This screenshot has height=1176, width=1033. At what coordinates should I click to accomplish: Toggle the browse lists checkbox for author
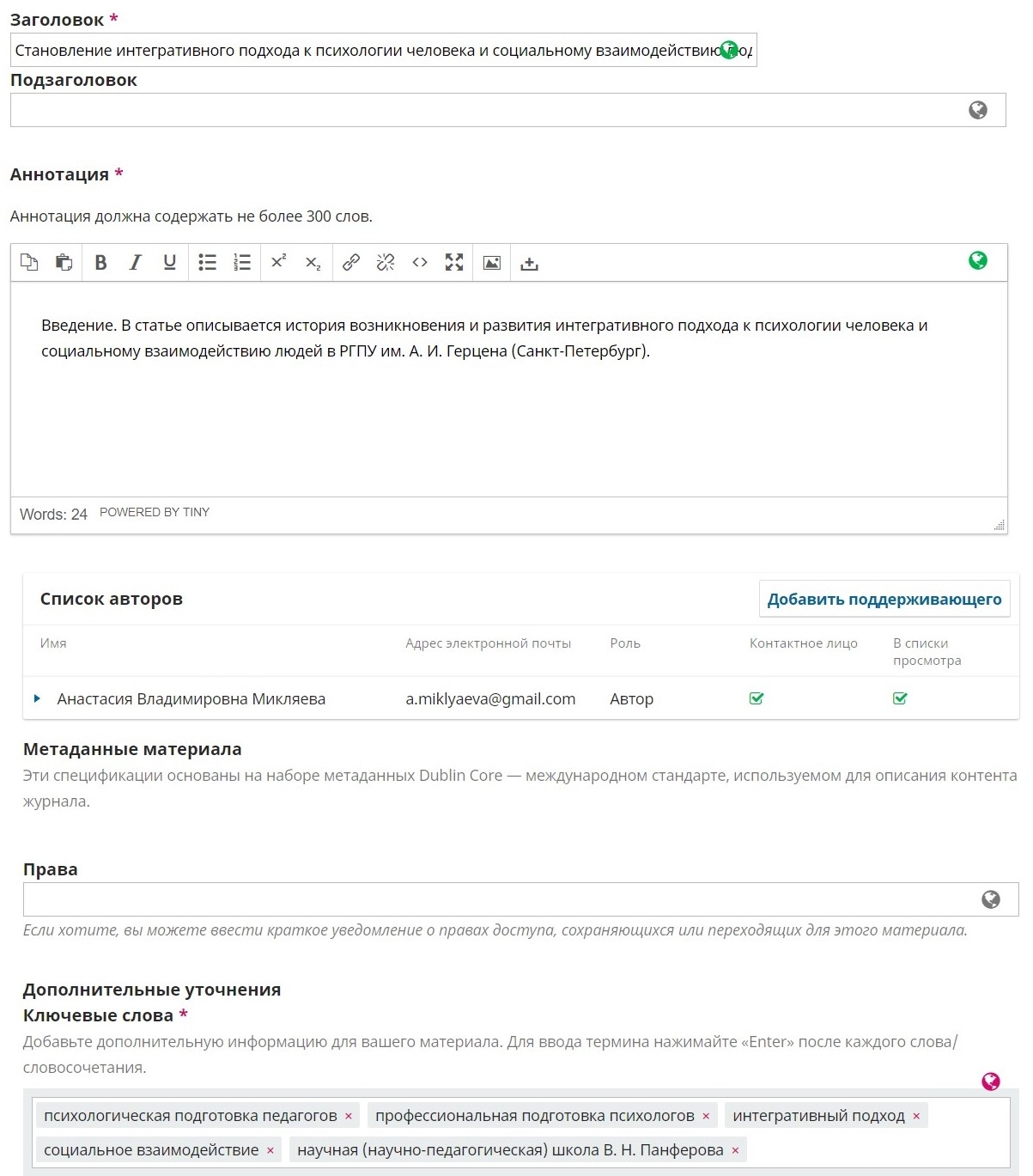(900, 698)
